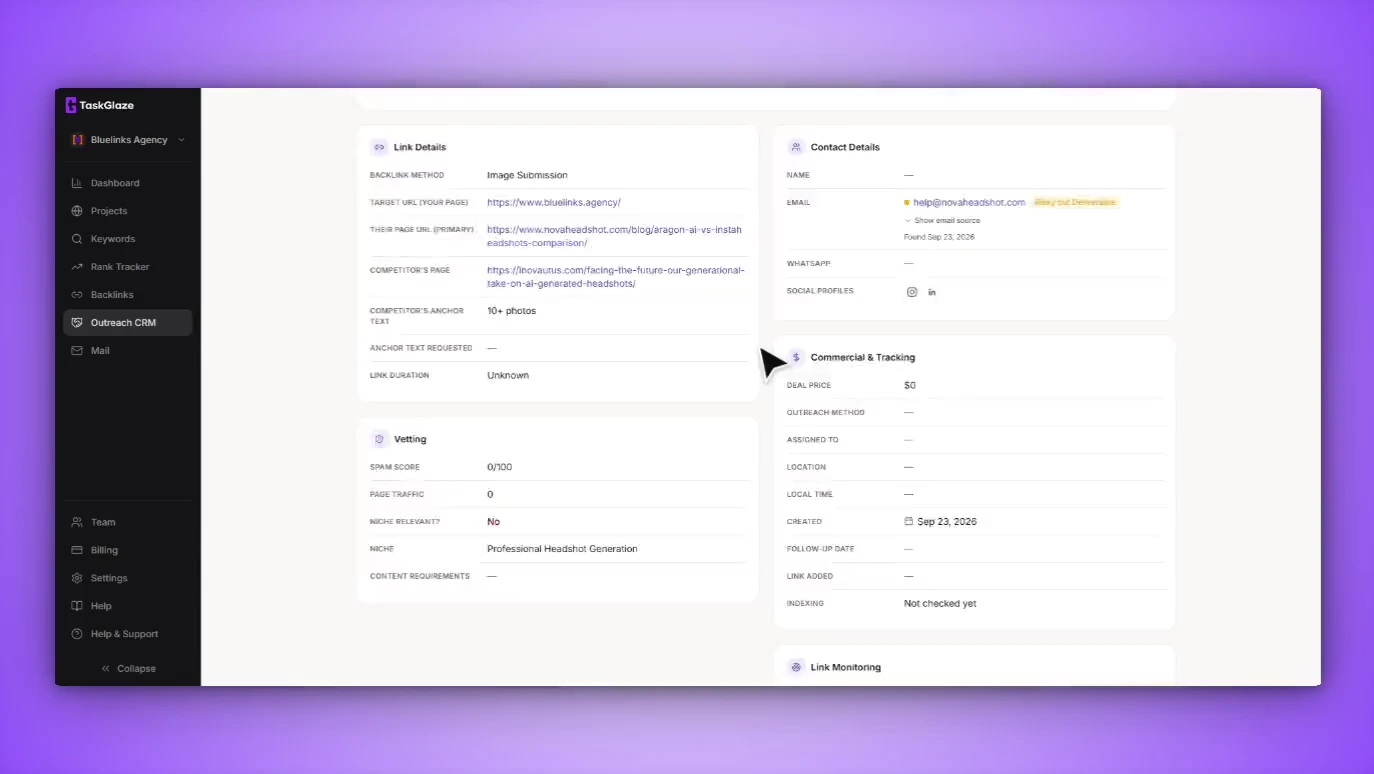1374x774 pixels.
Task: Click the Team people icon
Action: (x=77, y=522)
